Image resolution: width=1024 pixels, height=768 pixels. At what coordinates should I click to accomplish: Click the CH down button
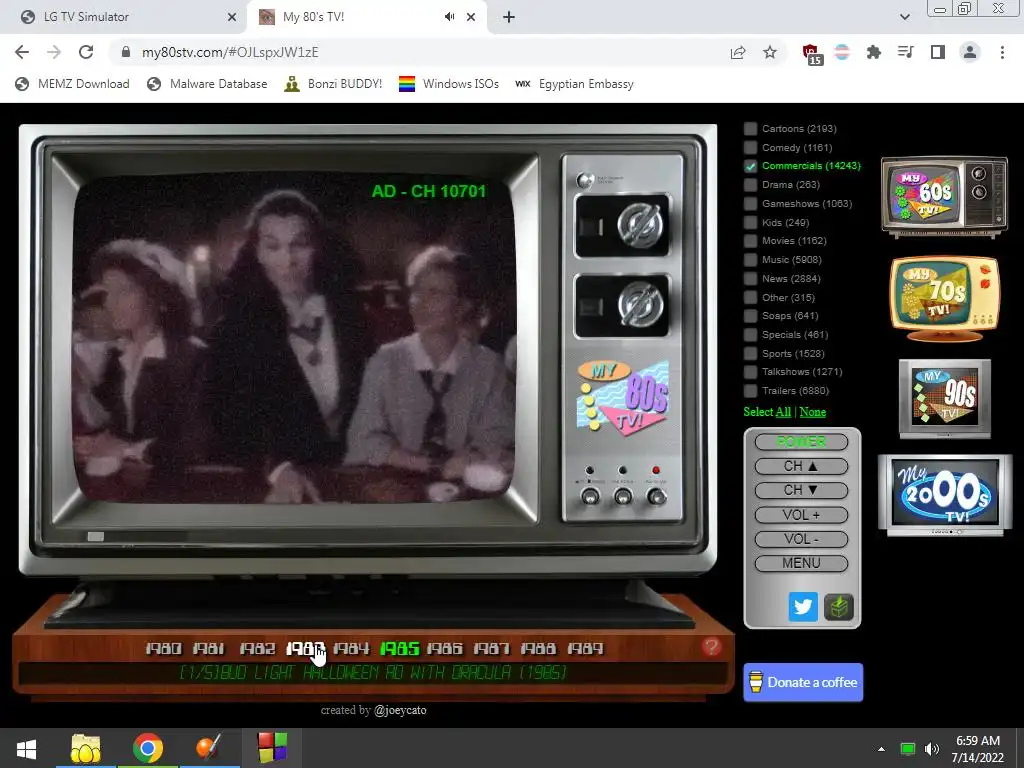pos(801,490)
